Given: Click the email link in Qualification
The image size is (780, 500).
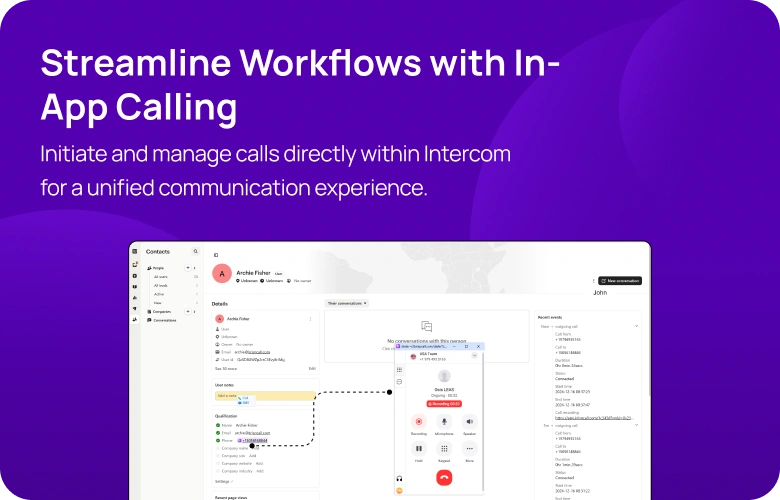Looking at the screenshot, I should (x=252, y=433).
